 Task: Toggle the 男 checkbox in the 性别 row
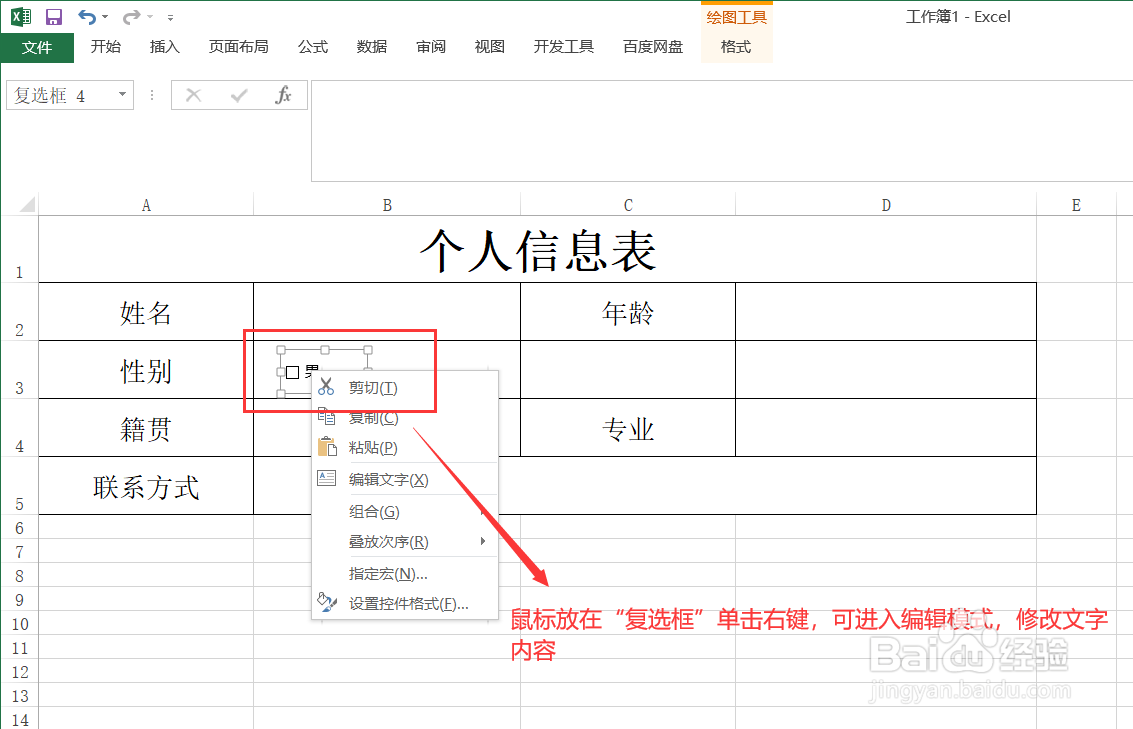point(293,373)
